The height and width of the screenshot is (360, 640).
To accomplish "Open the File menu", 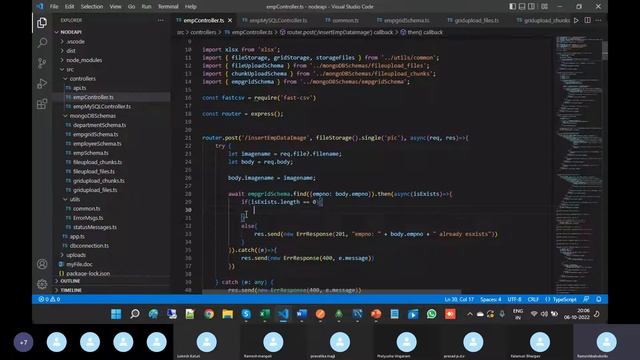I will point(54,7).
